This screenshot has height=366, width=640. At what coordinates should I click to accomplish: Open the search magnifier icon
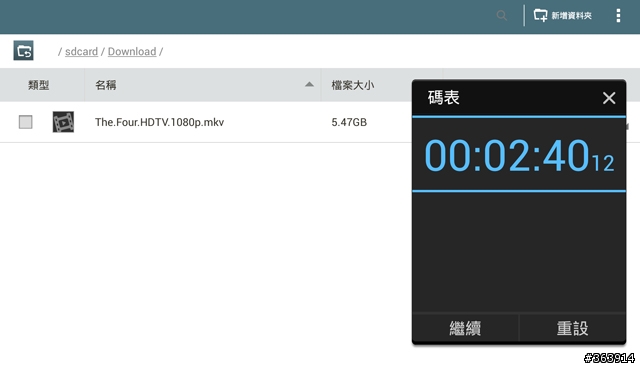[502, 16]
